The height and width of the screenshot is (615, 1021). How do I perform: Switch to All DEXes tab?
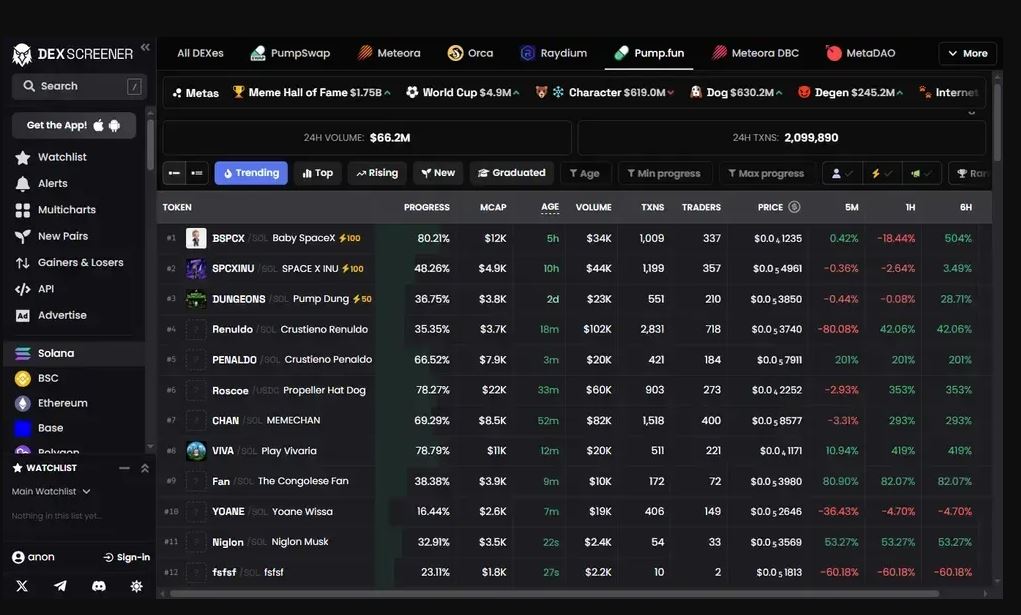tap(200, 53)
